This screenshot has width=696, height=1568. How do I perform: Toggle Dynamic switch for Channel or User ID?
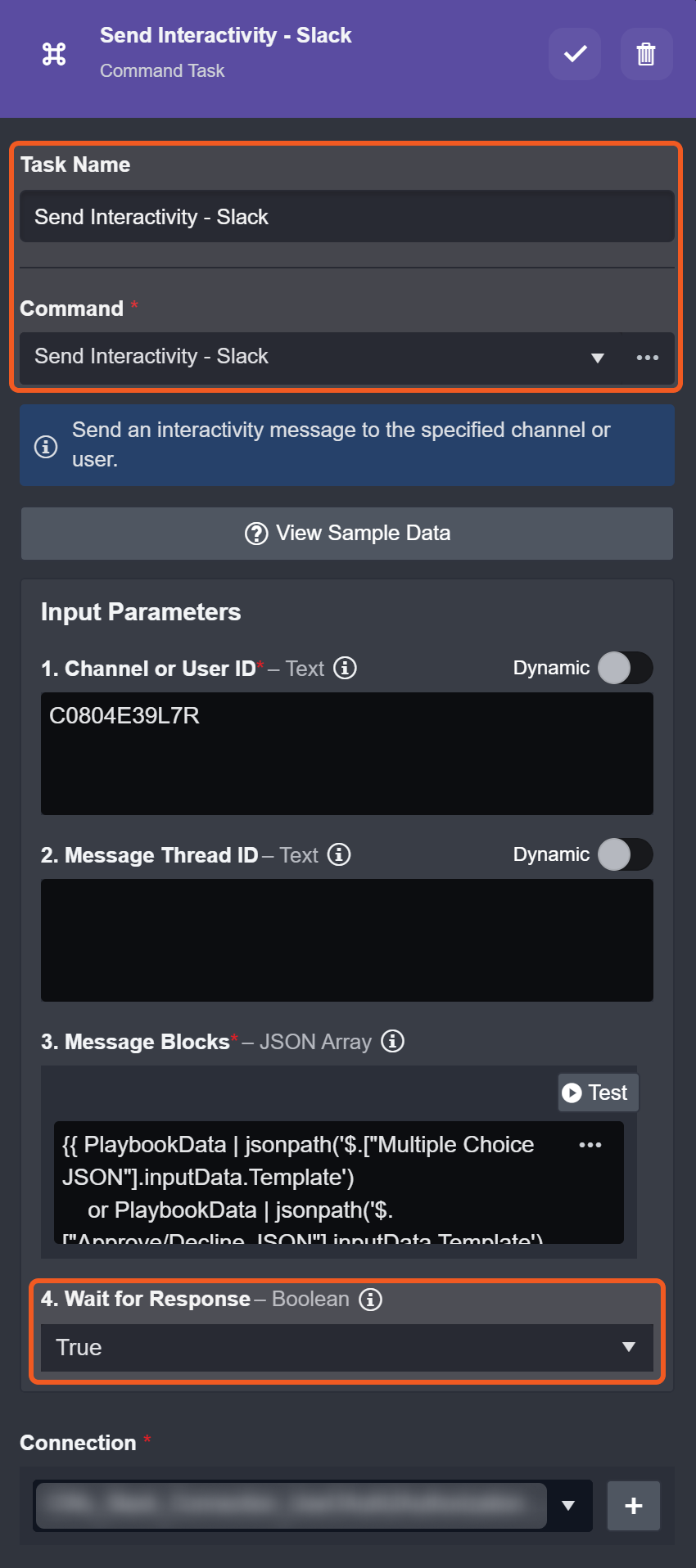625,668
